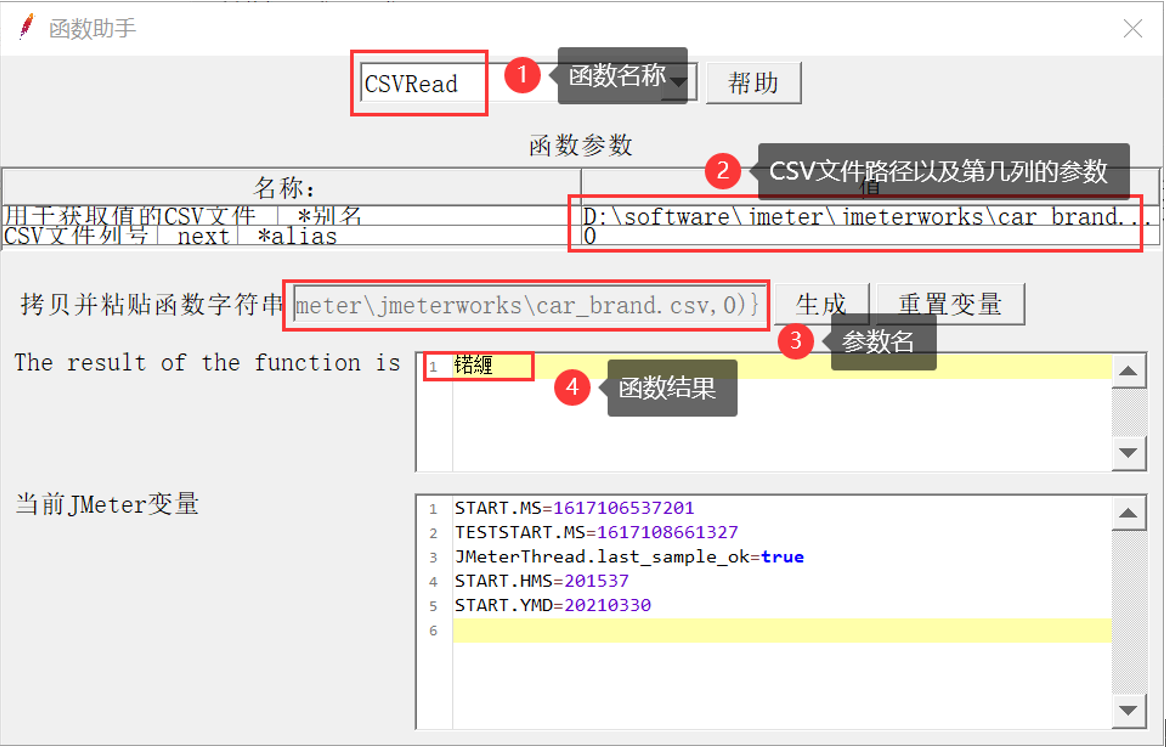Image resolution: width=1166 pixels, height=748 pixels.
Task: Open the function name dropdown arrow
Action: pyautogui.click(x=681, y=82)
